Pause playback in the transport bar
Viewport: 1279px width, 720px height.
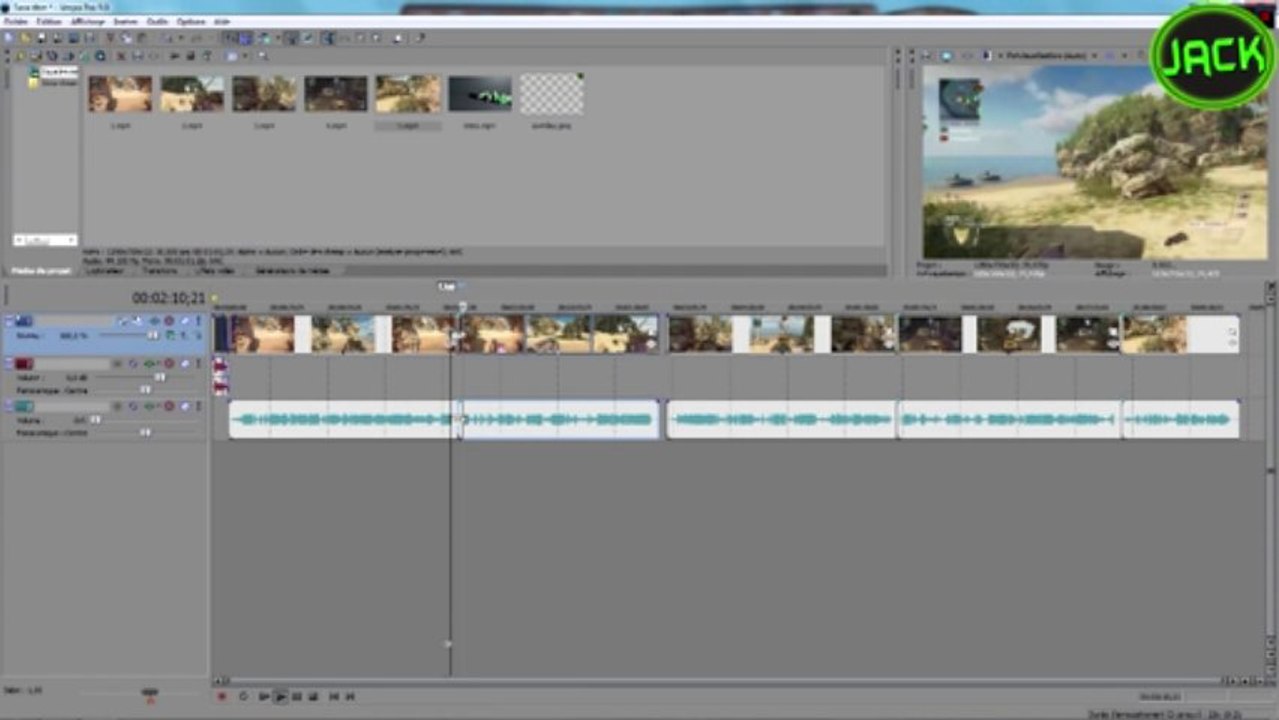296,696
